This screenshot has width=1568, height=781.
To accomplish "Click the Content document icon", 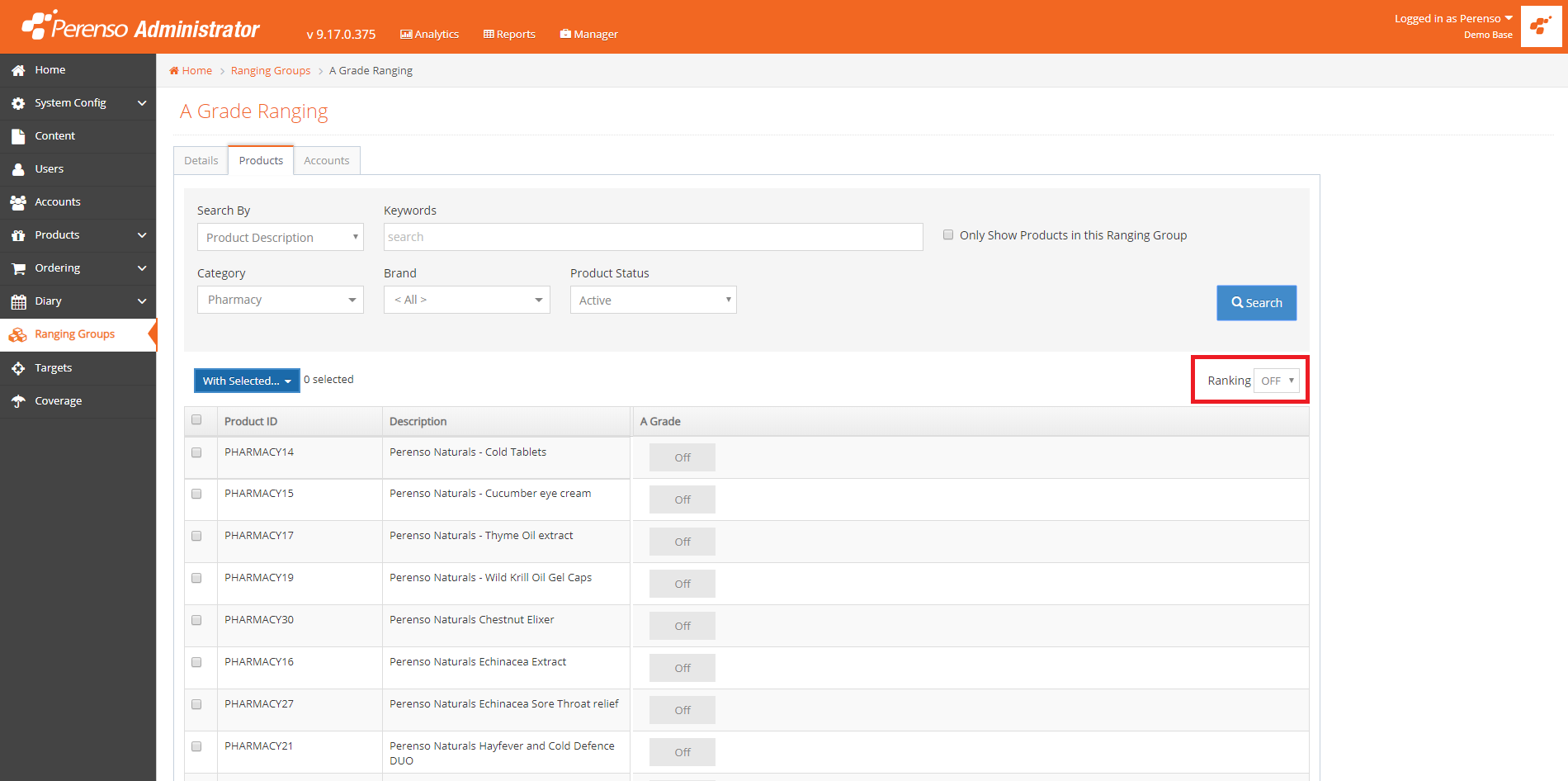I will click(x=18, y=136).
